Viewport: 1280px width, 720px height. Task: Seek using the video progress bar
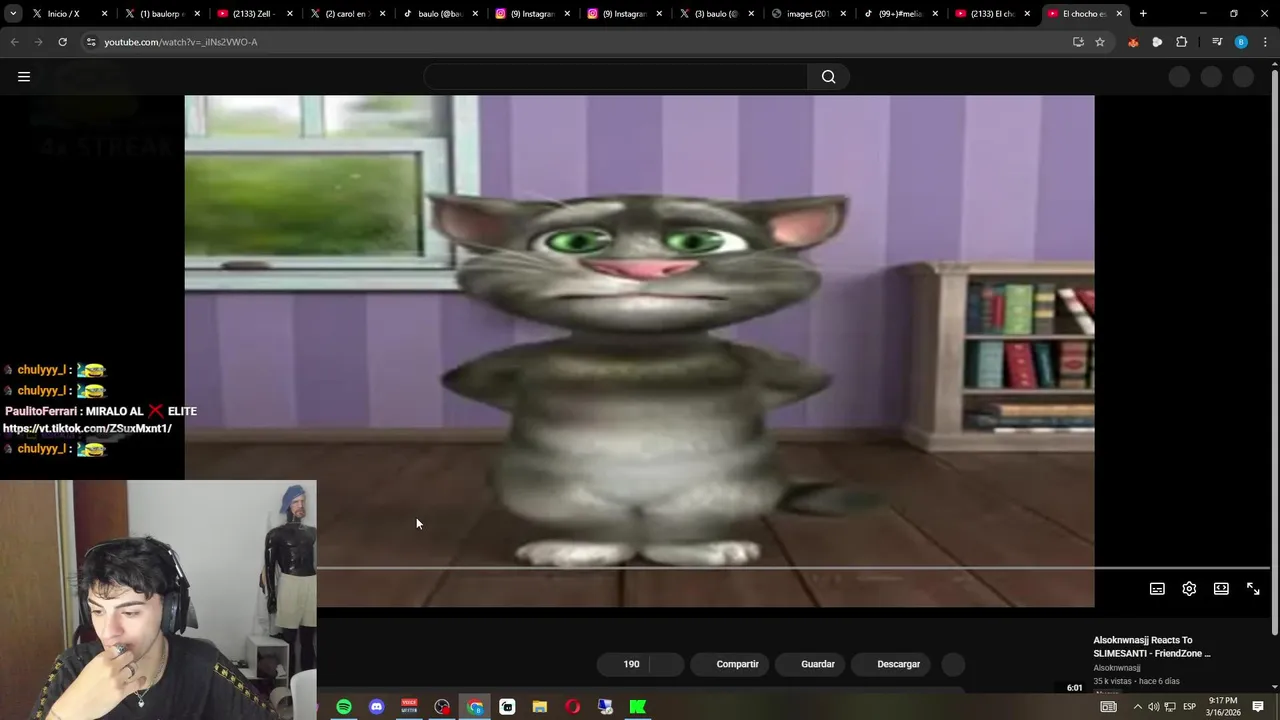pyautogui.click(x=794, y=568)
